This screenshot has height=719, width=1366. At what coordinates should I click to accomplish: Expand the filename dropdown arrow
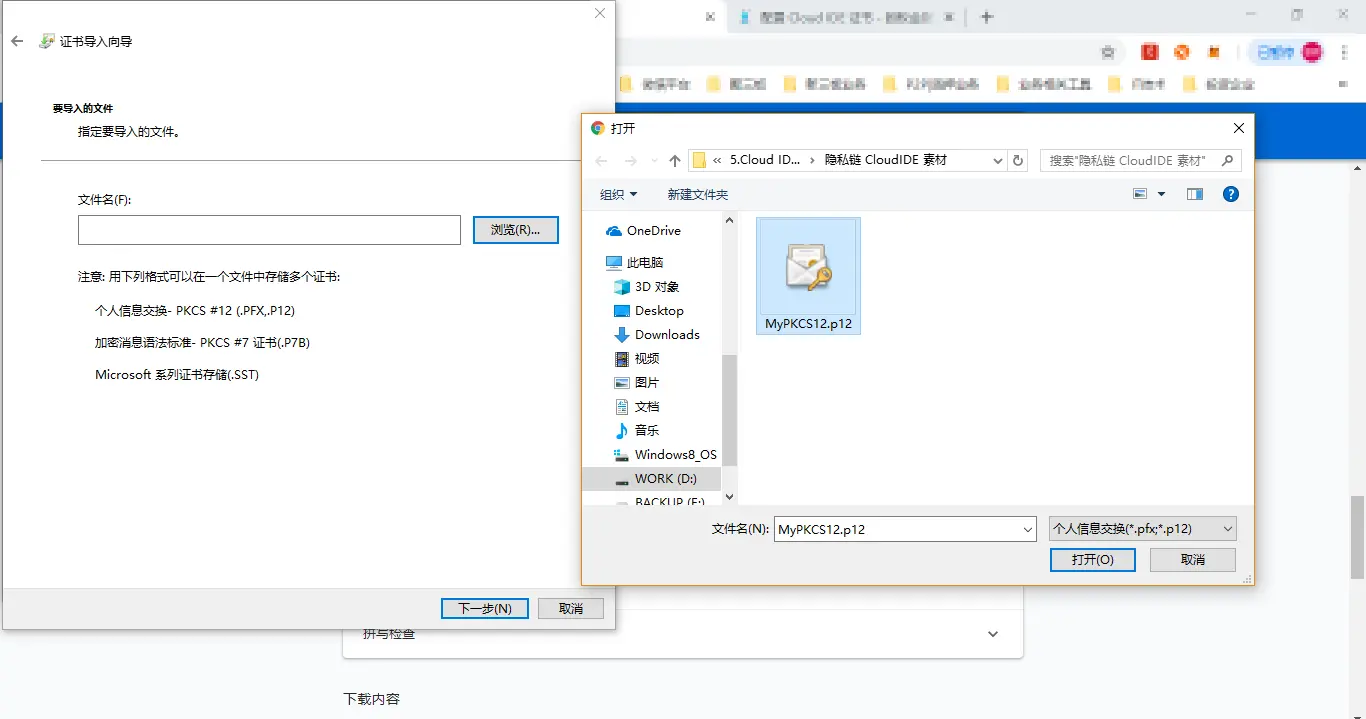[1027, 530]
